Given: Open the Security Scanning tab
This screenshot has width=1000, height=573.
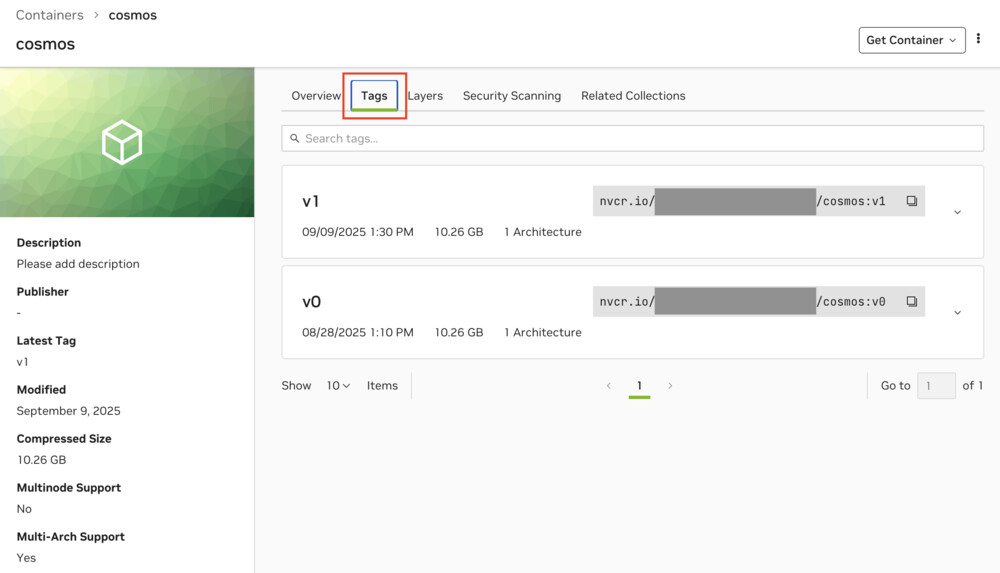Looking at the screenshot, I should [511, 96].
